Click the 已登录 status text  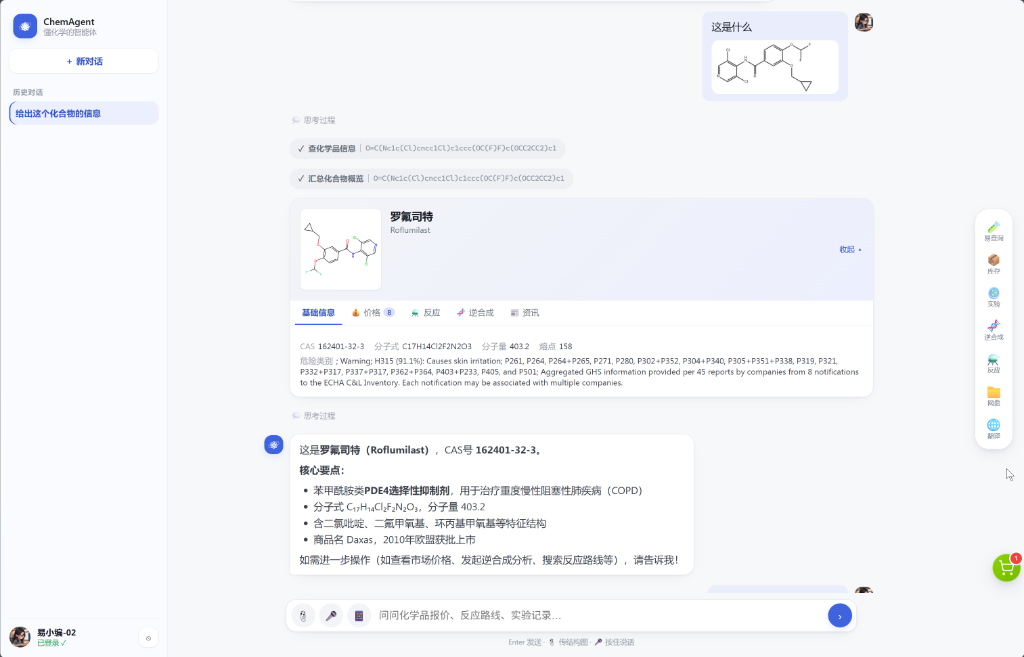(52, 643)
